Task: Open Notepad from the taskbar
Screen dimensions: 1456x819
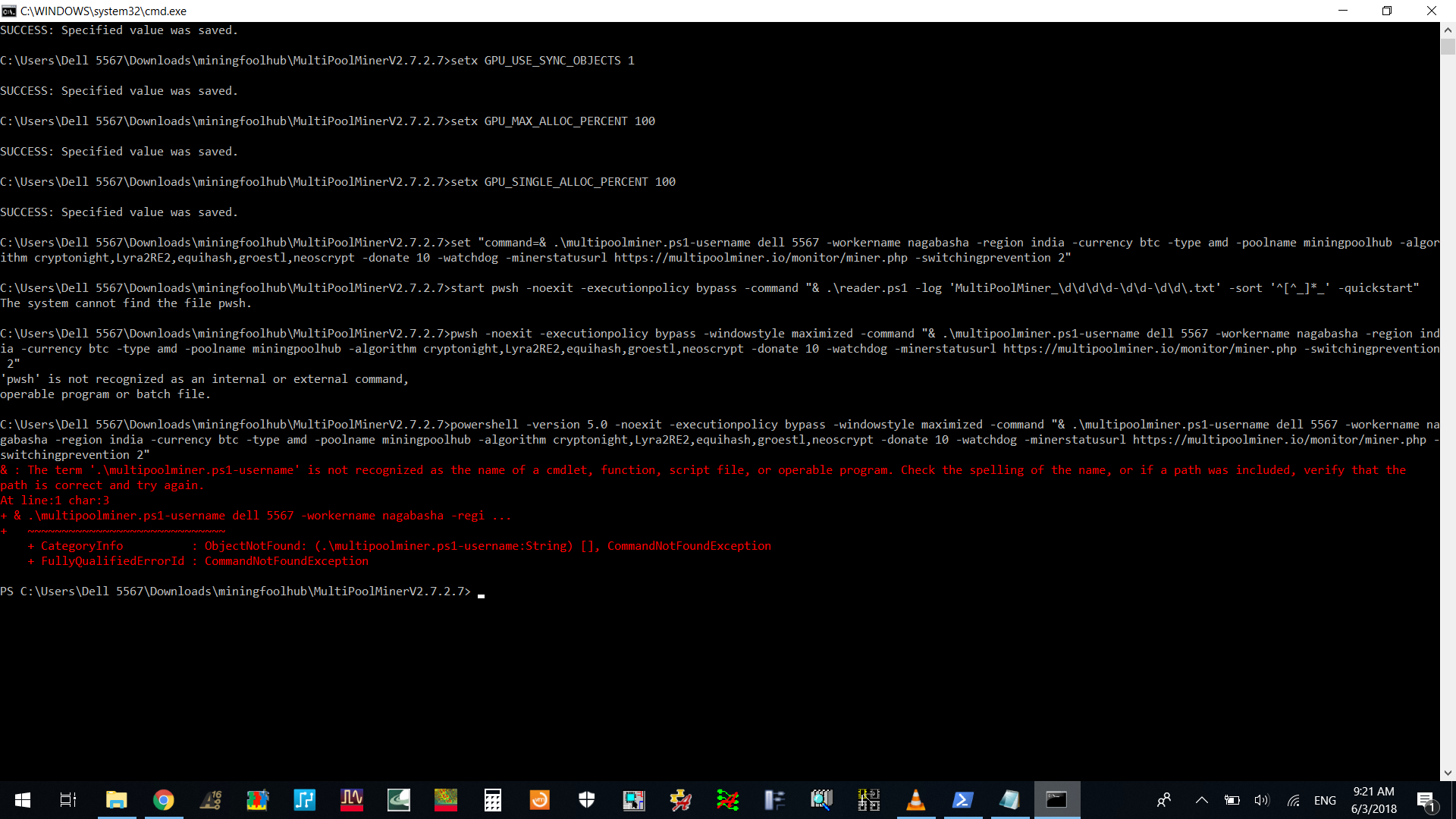Action: (x=1011, y=800)
